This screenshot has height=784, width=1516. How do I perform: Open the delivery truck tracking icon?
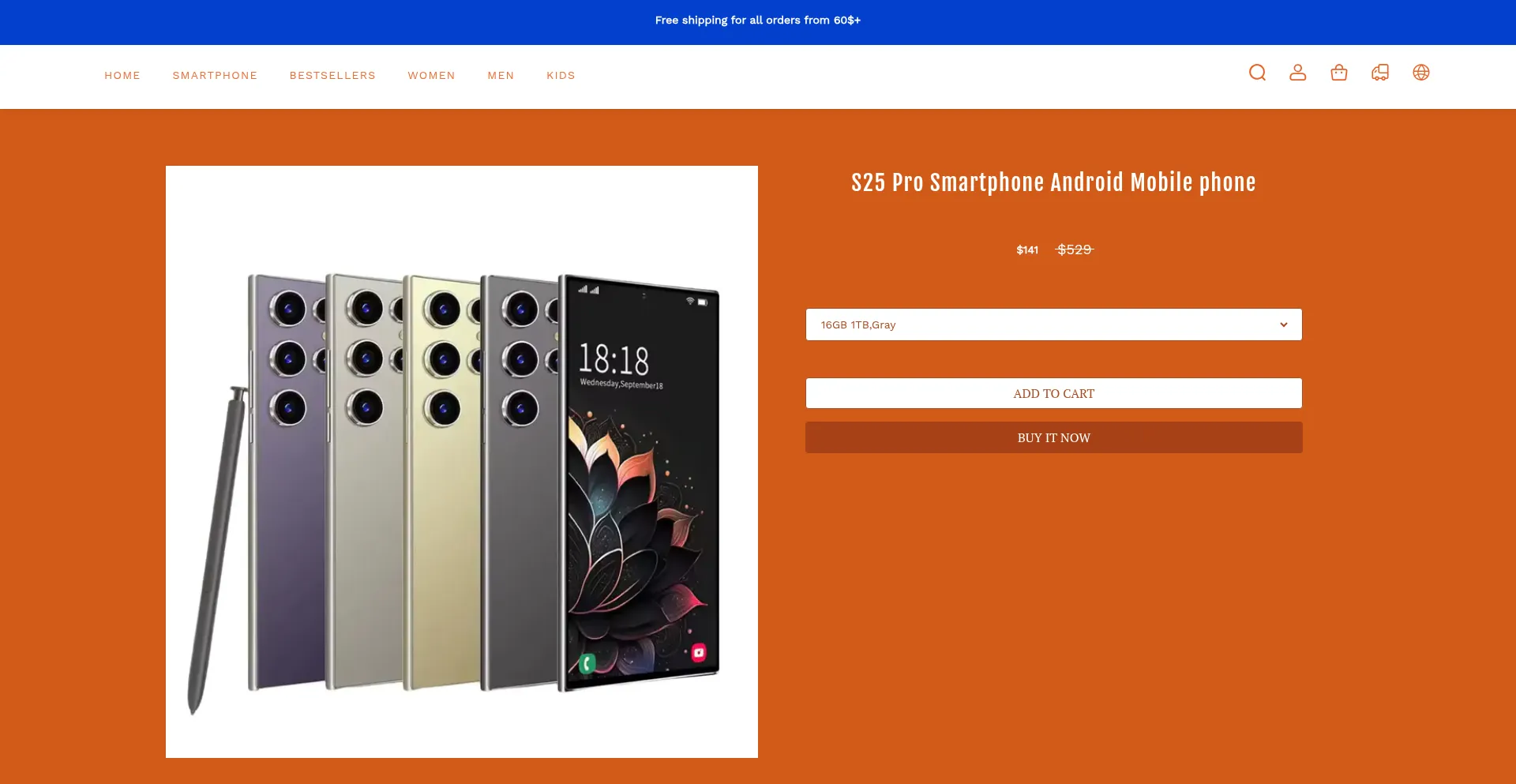click(x=1380, y=73)
